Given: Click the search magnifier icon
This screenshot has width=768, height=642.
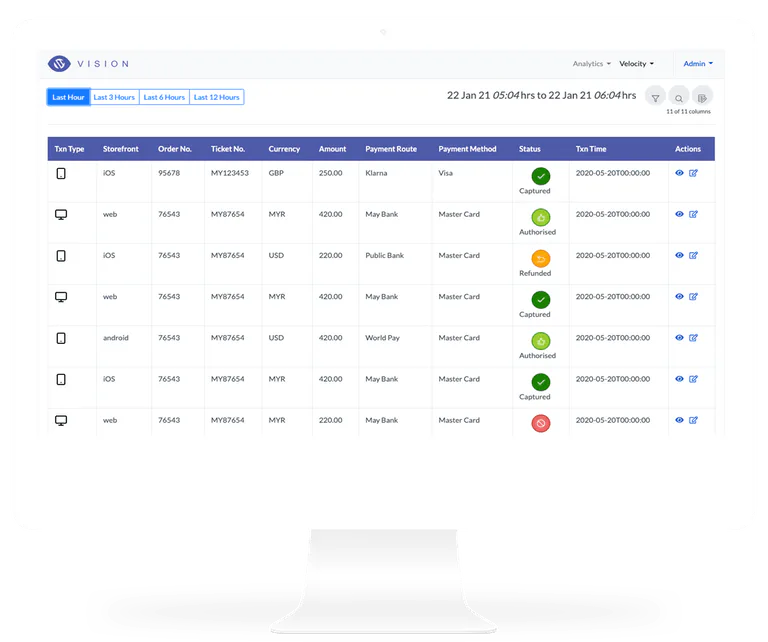Looking at the screenshot, I should [679, 98].
